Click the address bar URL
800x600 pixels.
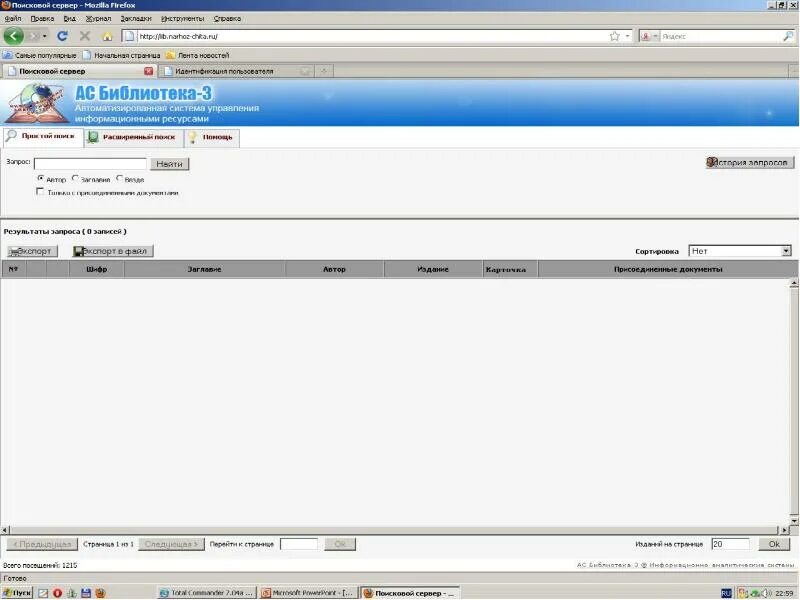click(x=179, y=37)
